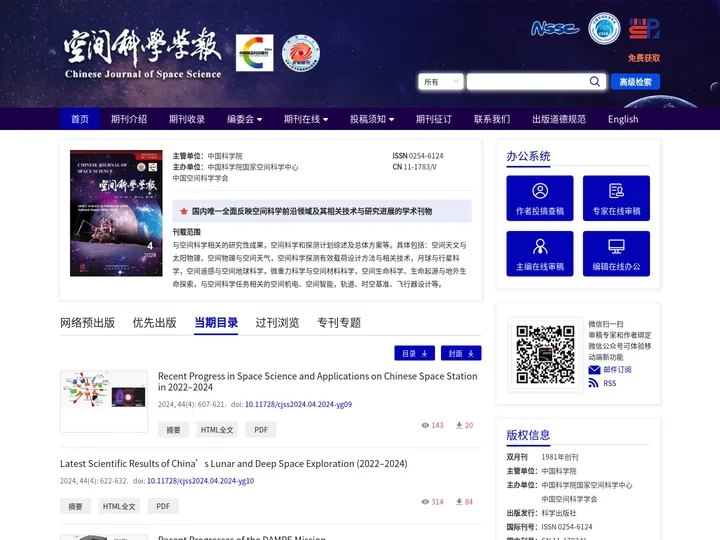Viewport: 720px width, 540px height.
Task: Click download icon beside 20
Action: 459,425
